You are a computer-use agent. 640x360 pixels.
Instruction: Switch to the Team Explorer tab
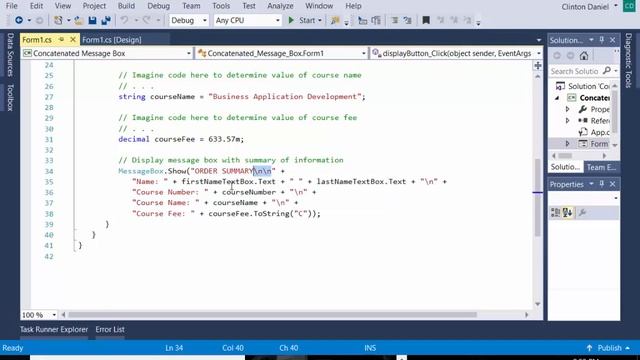click(601, 167)
